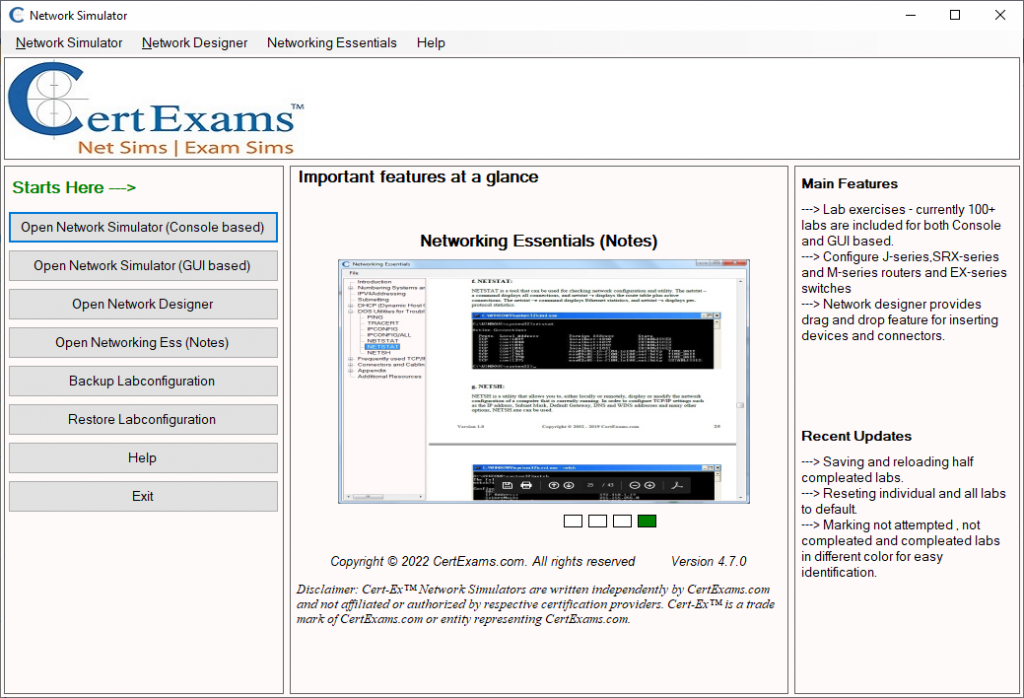
Task: Open the Network Simulator menu
Action: pos(69,43)
